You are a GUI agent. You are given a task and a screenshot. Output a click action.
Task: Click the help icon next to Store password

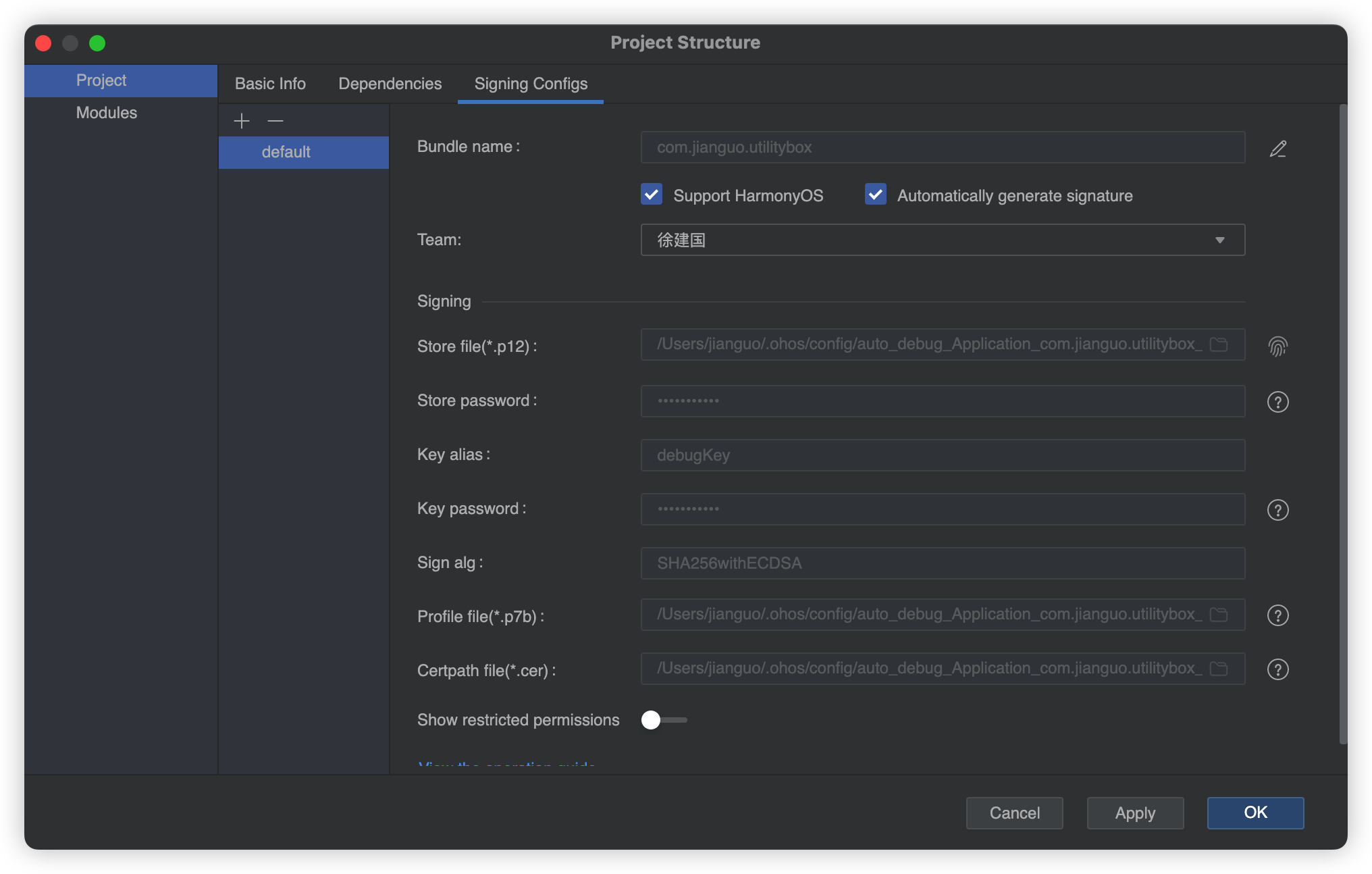pyautogui.click(x=1278, y=399)
